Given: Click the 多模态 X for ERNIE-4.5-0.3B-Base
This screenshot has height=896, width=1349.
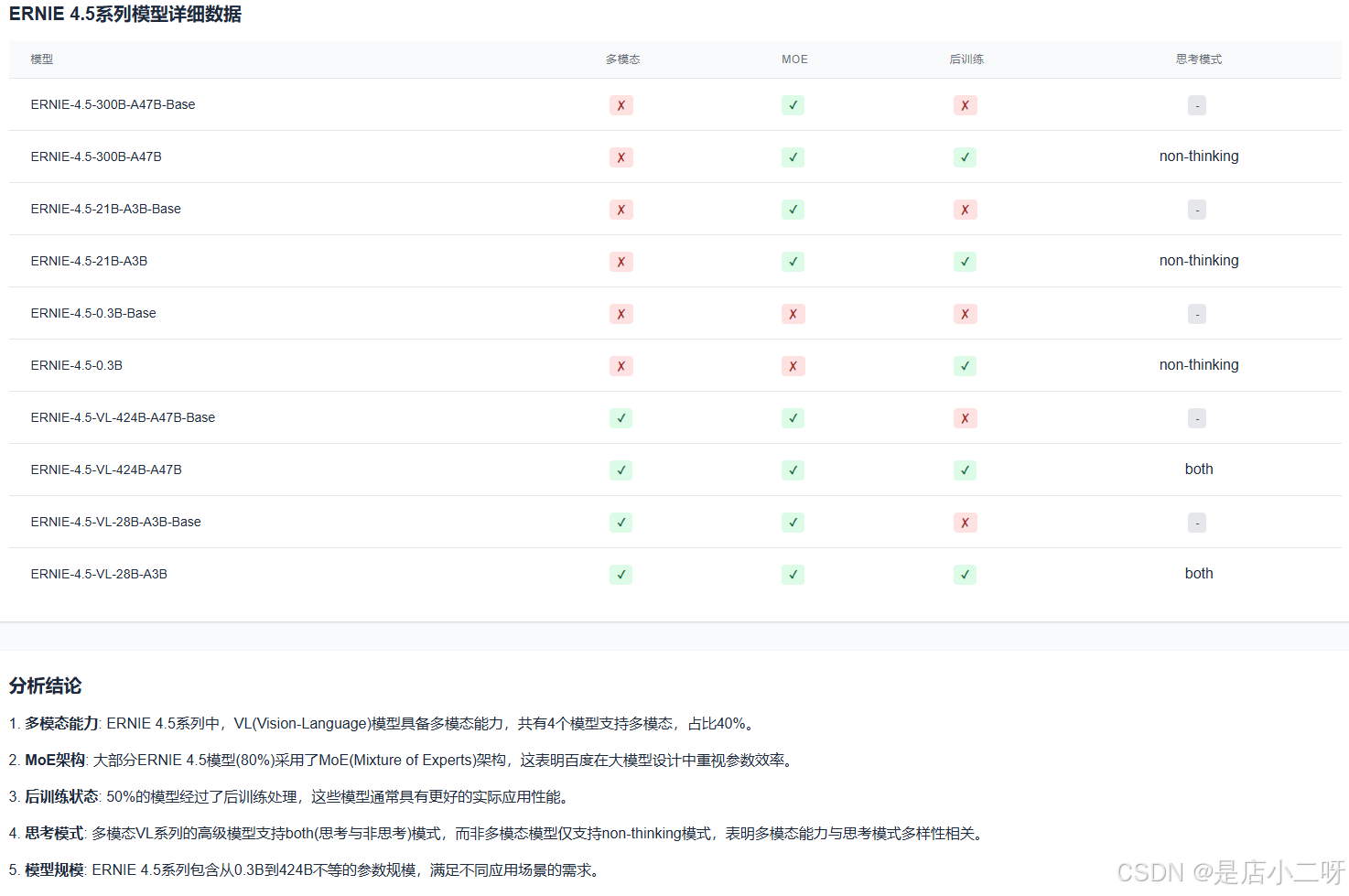Looking at the screenshot, I should coord(621,314).
